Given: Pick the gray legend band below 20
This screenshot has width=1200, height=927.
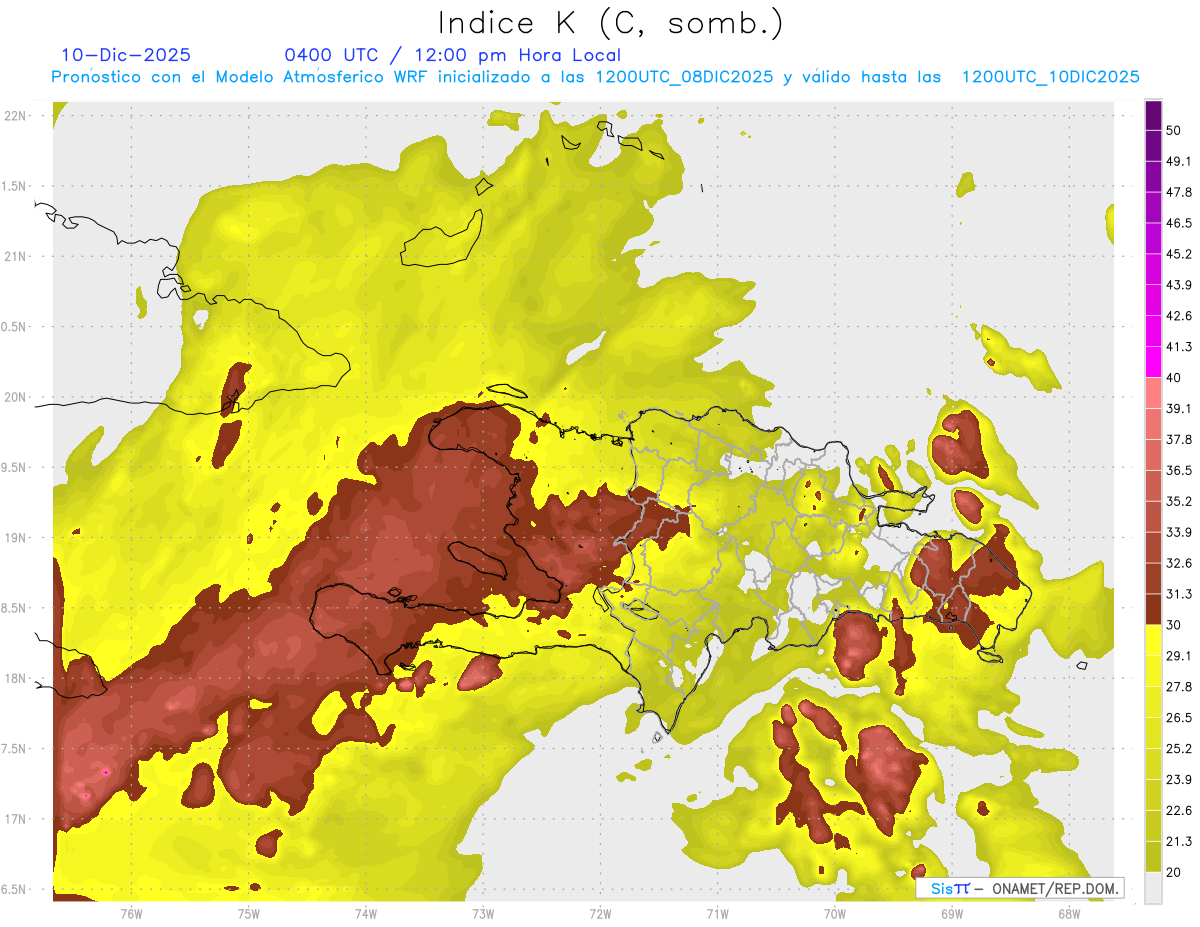Looking at the screenshot, I should pos(1153,888).
